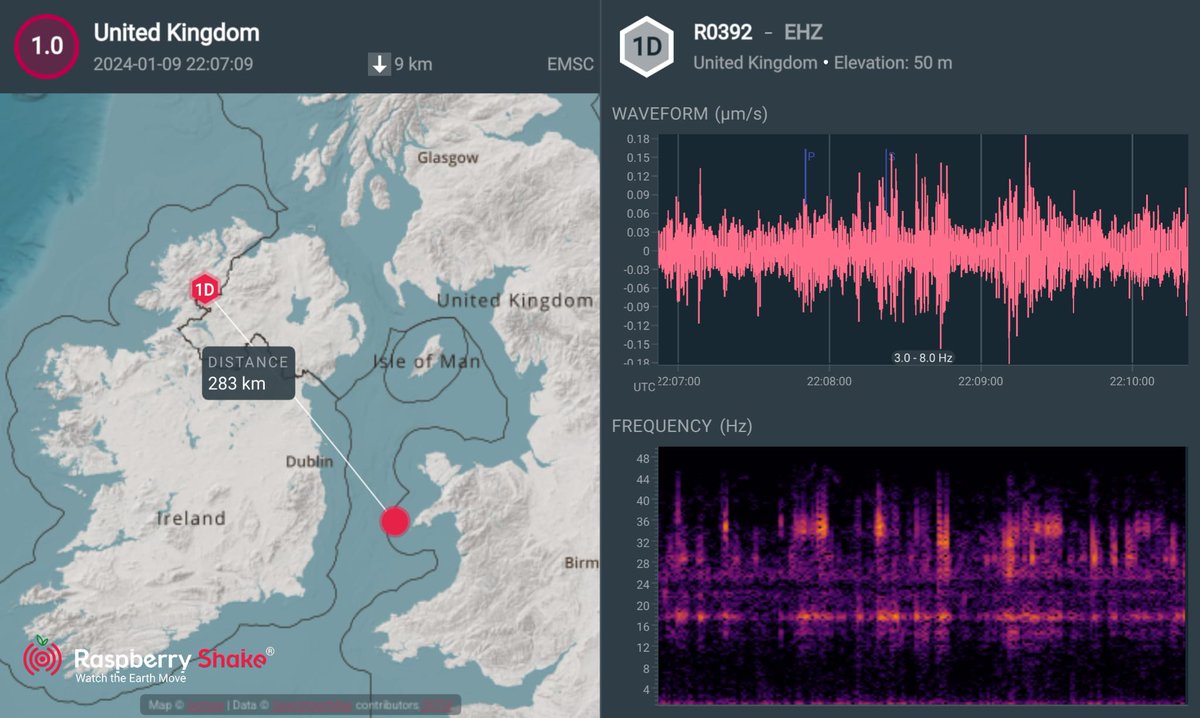Click the DISTANCE 283 km tooltip
Image resolution: width=1200 pixels, height=718 pixels.
248,373
